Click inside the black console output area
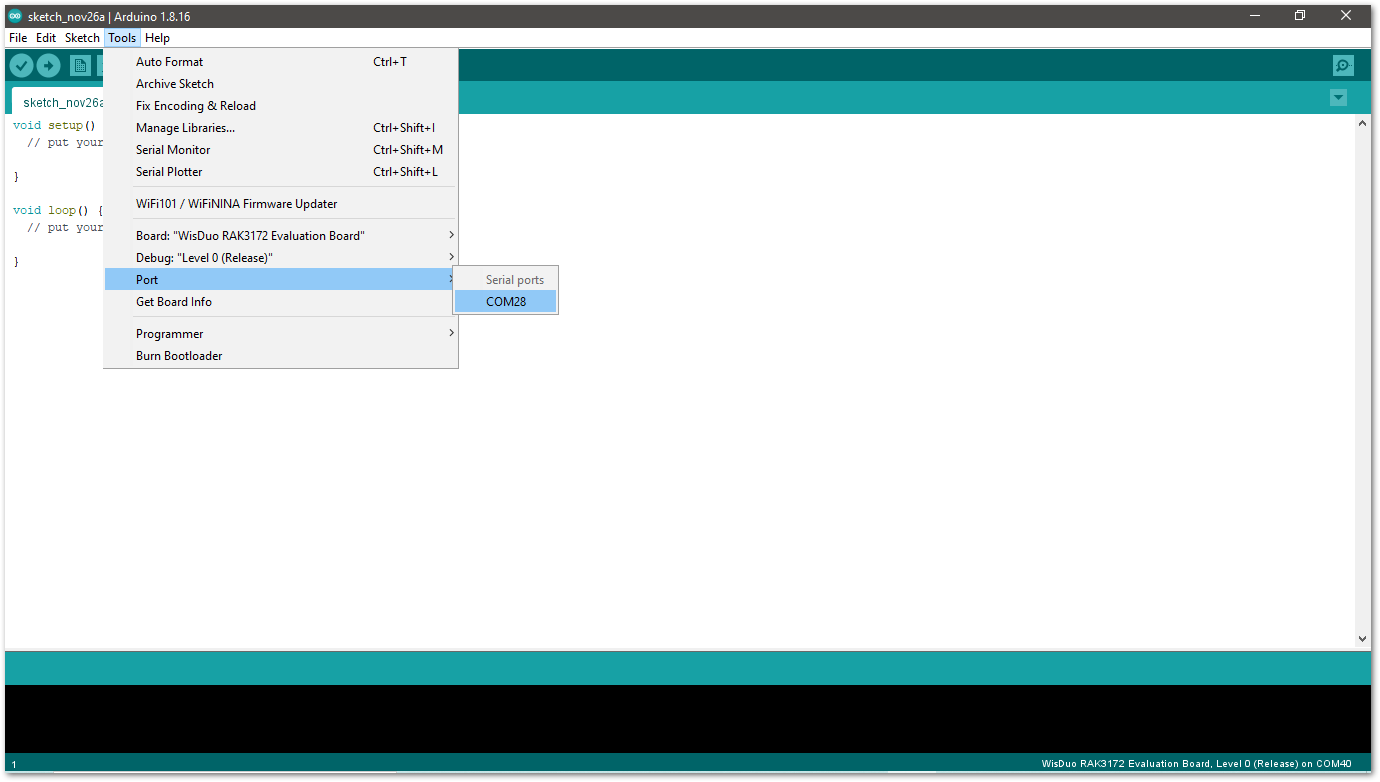The height and width of the screenshot is (782, 1380). tap(688, 718)
